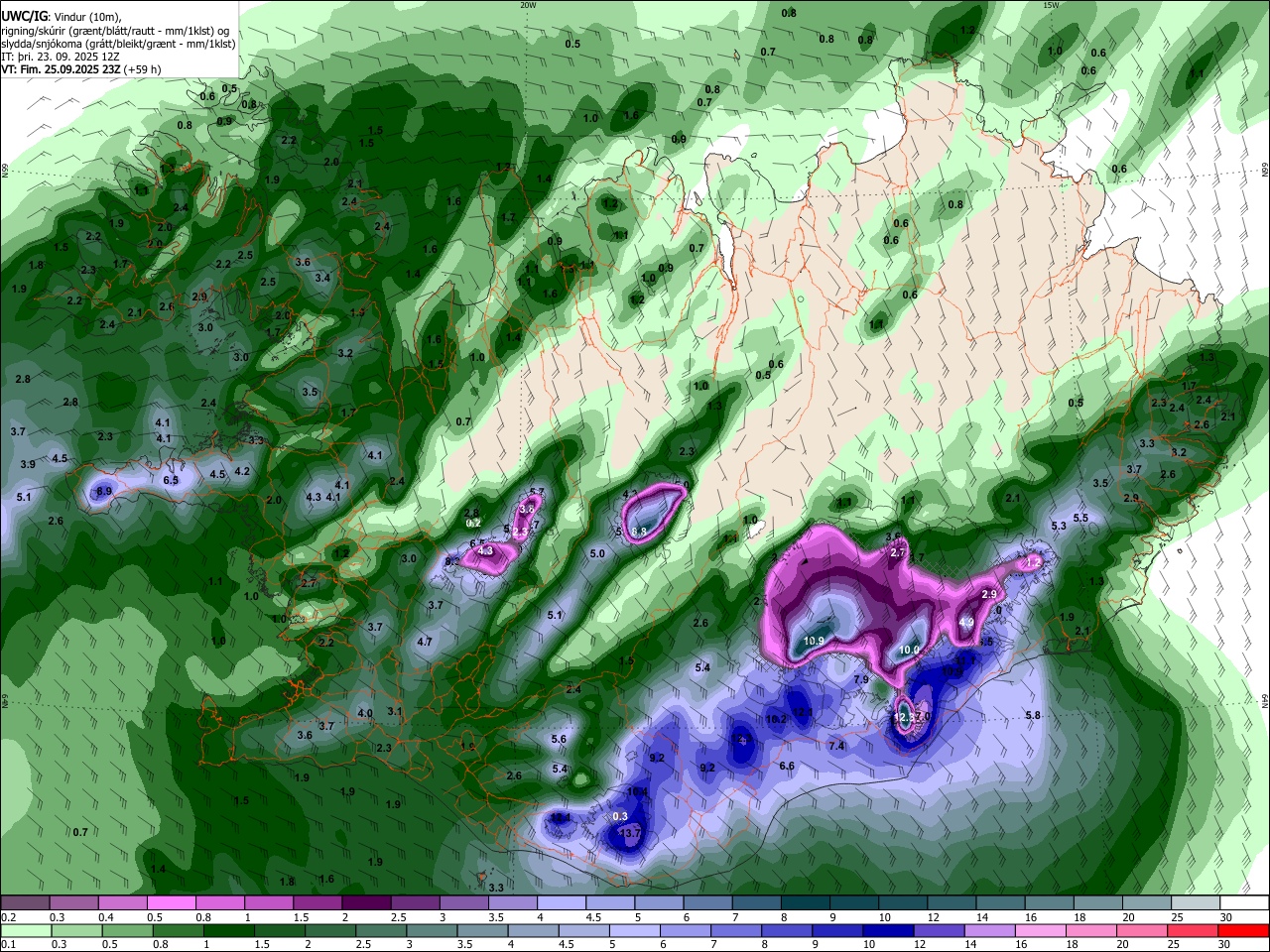This screenshot has height=952, width=1270.
Task: Select the top-row teal swatch between 9 and 10
Action: [853, 902]
